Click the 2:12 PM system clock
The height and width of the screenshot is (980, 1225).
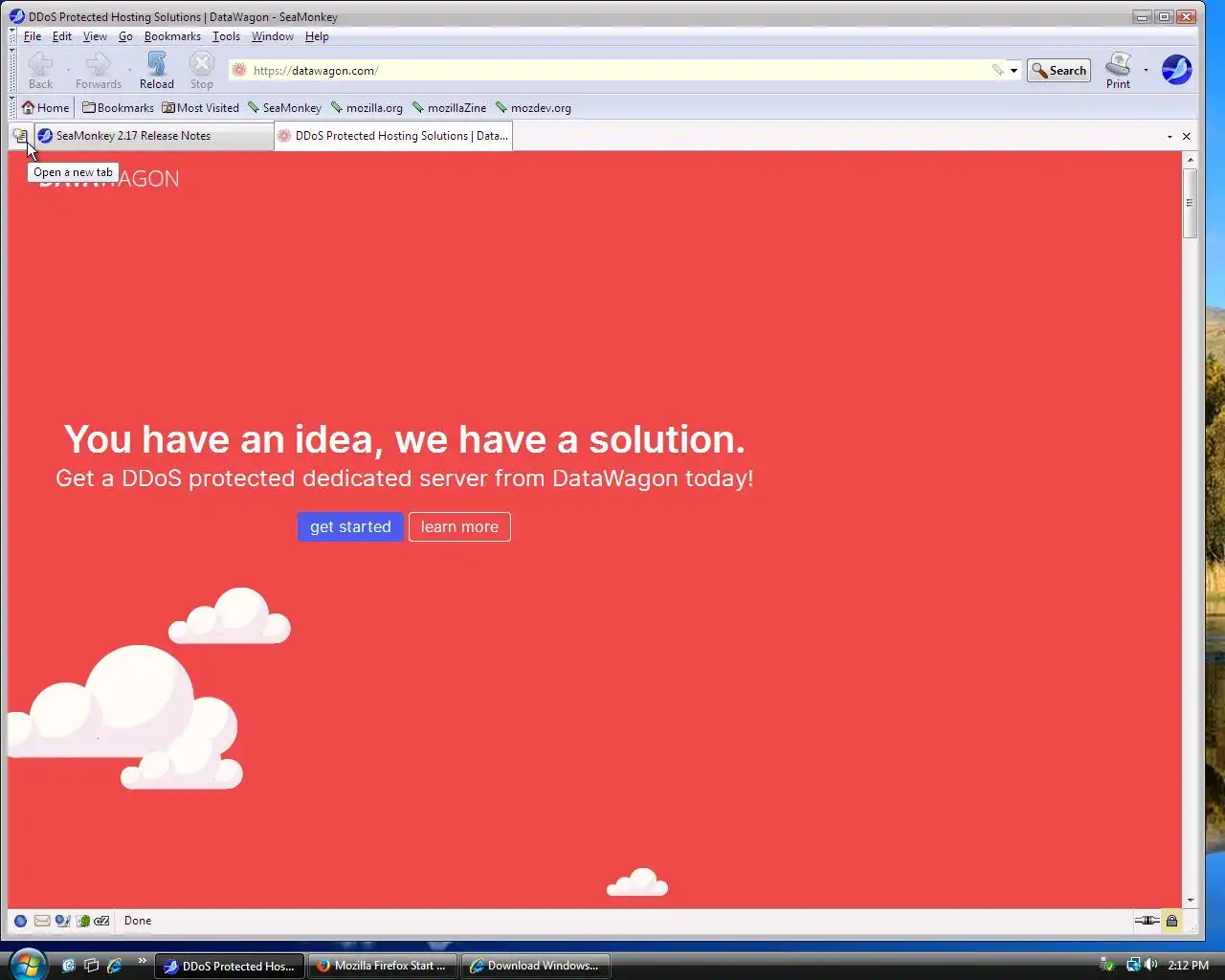(1189, 966)
